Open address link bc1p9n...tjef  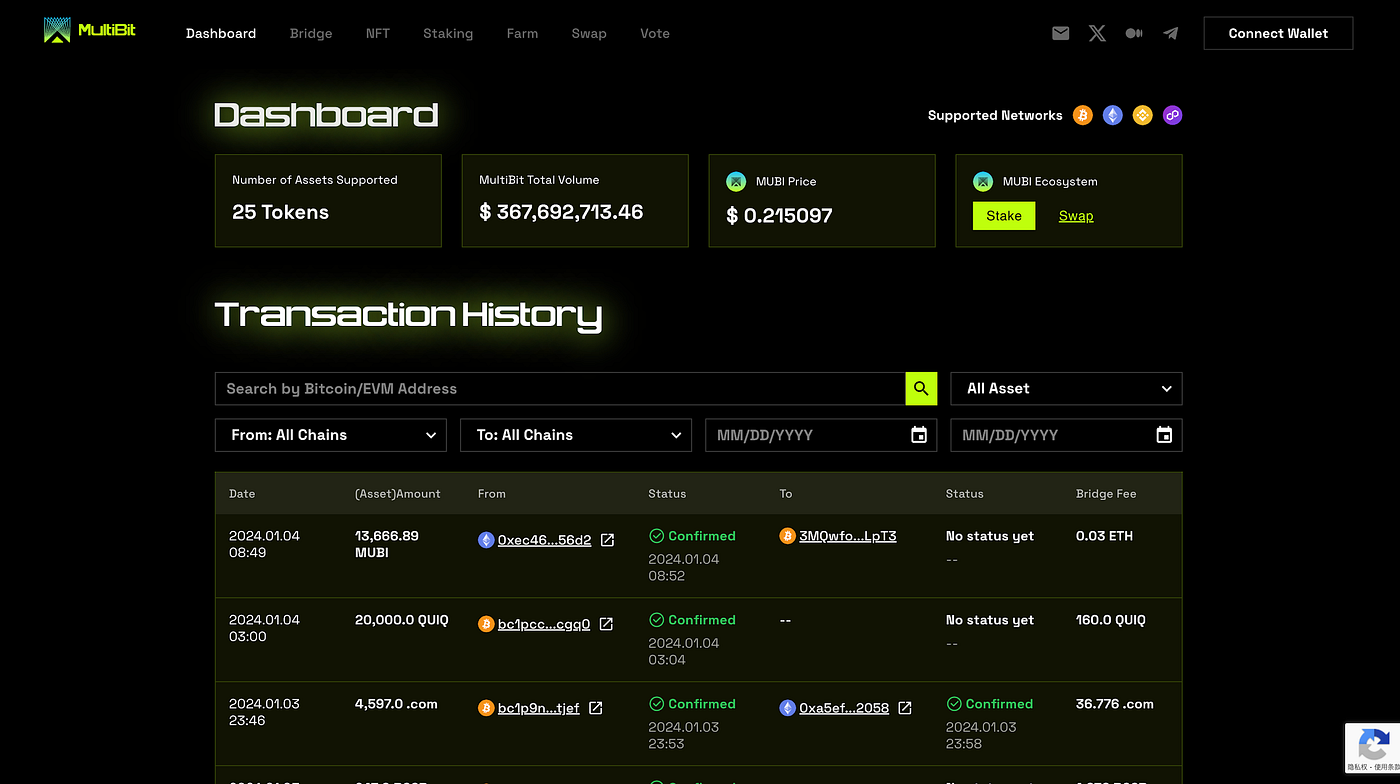pyautogui.click(x=539, y=708)
